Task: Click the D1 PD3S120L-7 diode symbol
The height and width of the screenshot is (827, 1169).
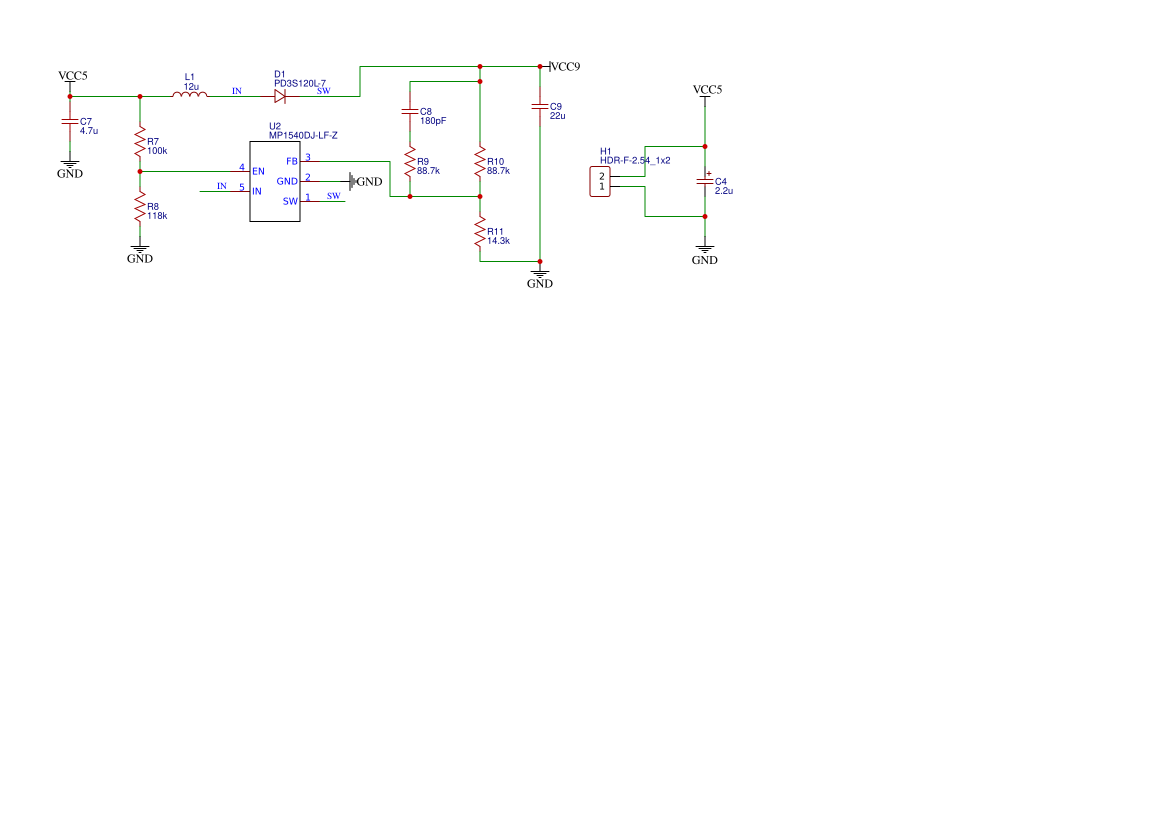Action: pos(280,96)
